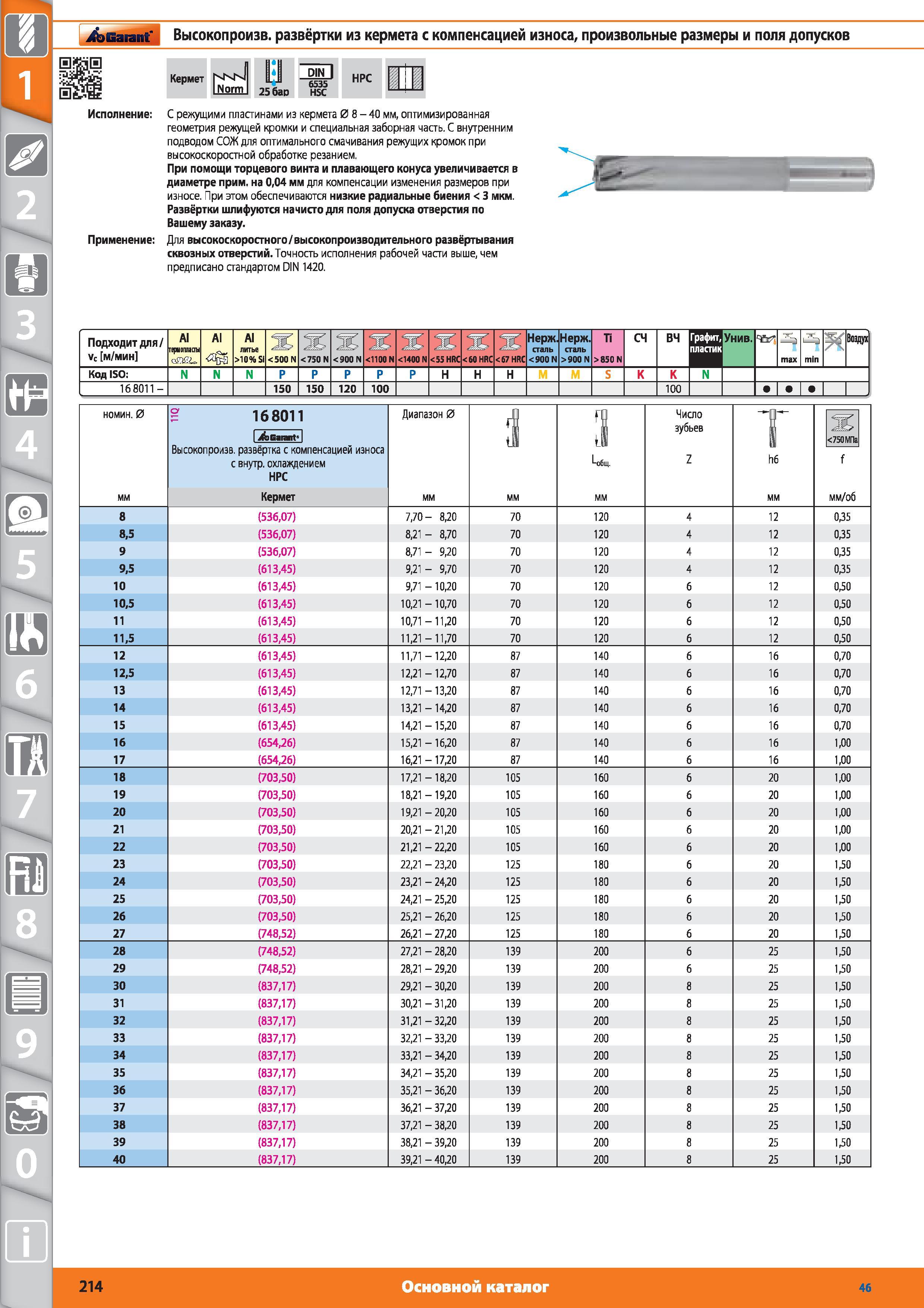The height and width of the screenshot is (1308, 924).
Task: Select the HPC badge beside the DIN pictogram
Action: [x=362, y=78]
